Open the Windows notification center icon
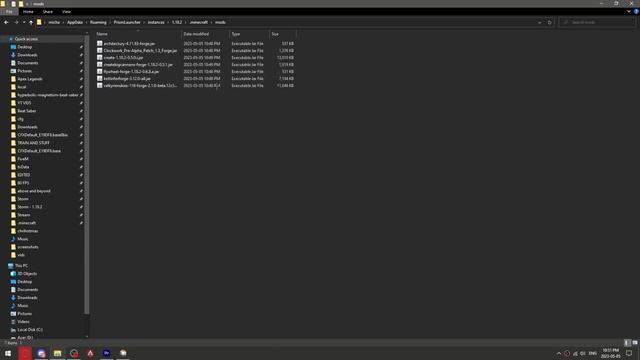The width and height of the screenshot is (640, 360). pyautogui.click(x=629, y=353)
